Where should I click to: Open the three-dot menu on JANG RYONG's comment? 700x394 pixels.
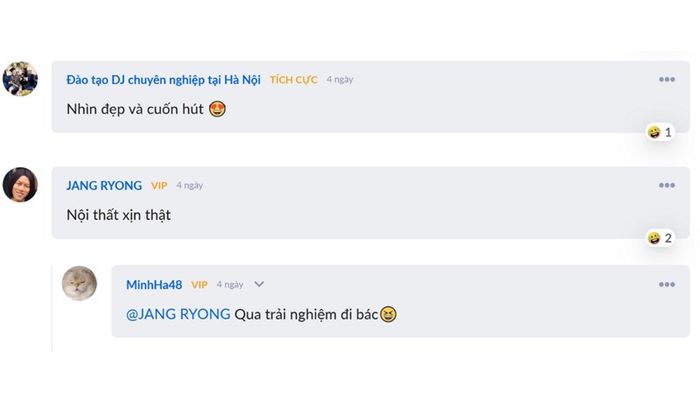click(667, 185)
